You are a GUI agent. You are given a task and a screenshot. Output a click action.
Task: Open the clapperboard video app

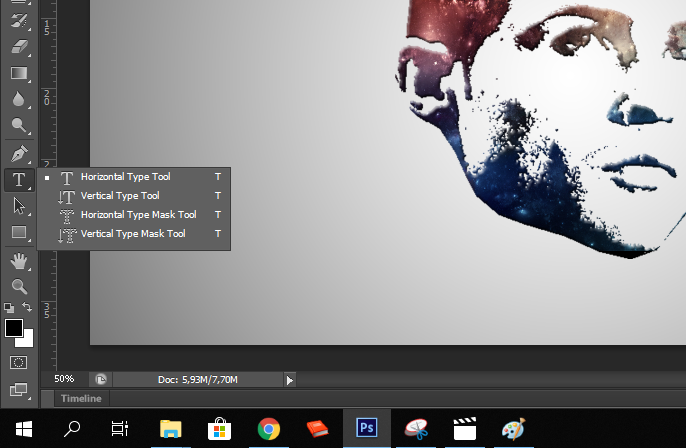[465, 429]
